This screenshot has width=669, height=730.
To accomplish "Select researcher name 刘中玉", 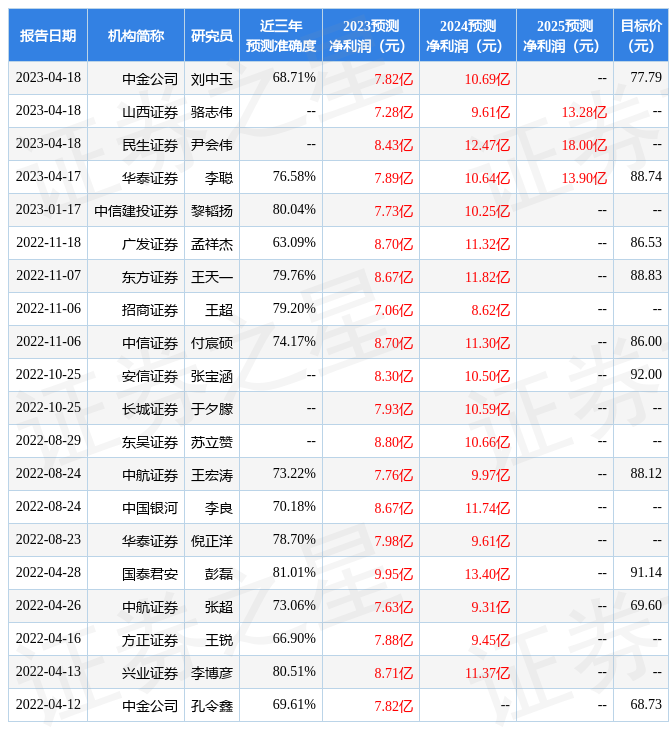I will click(212, 79).
